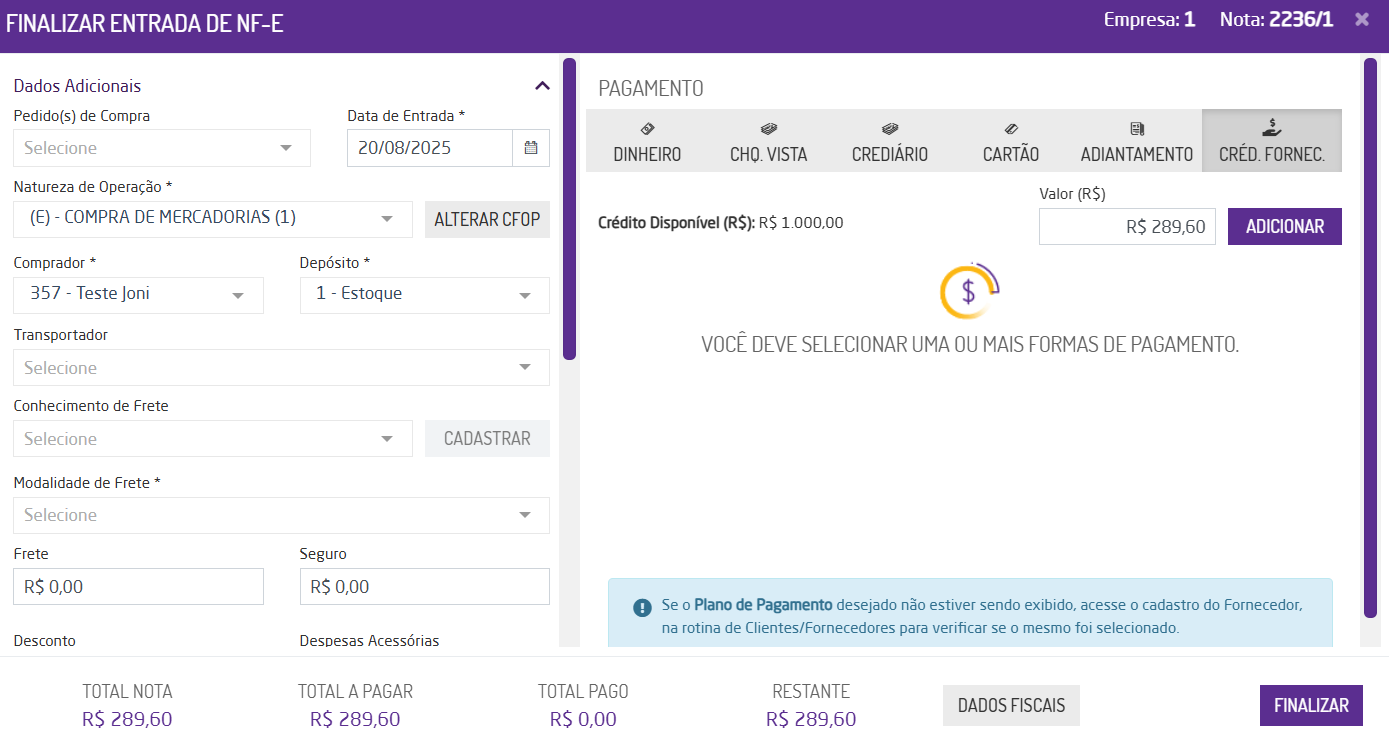Click the Cadastrar button
The image size is (1389, 733).
tap(487, 438)
